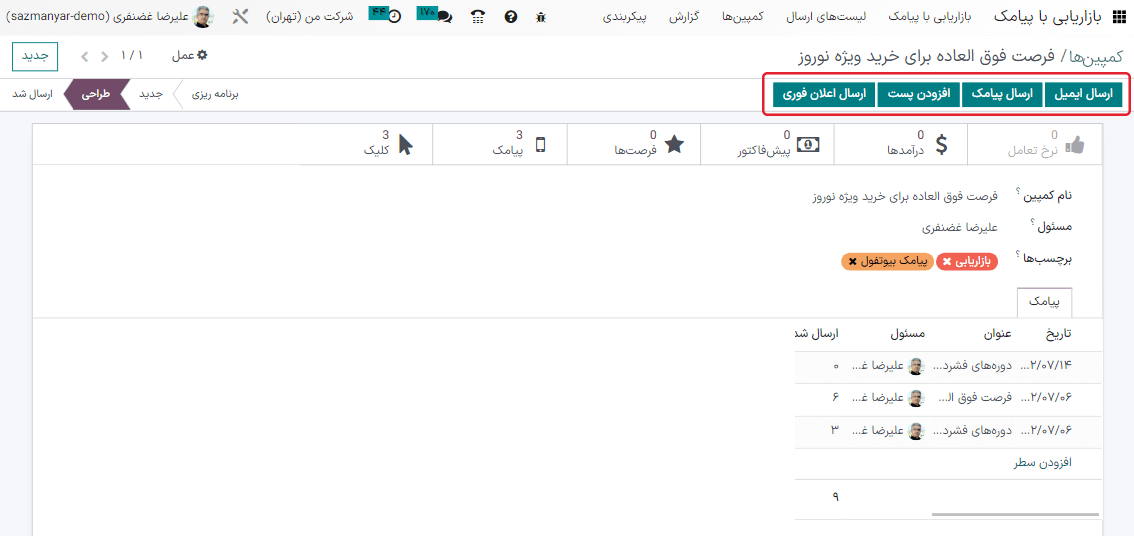Screen dimensions: 1134x536
Task: Click the wrench and screwdriver tools icon
Action: 241,17
